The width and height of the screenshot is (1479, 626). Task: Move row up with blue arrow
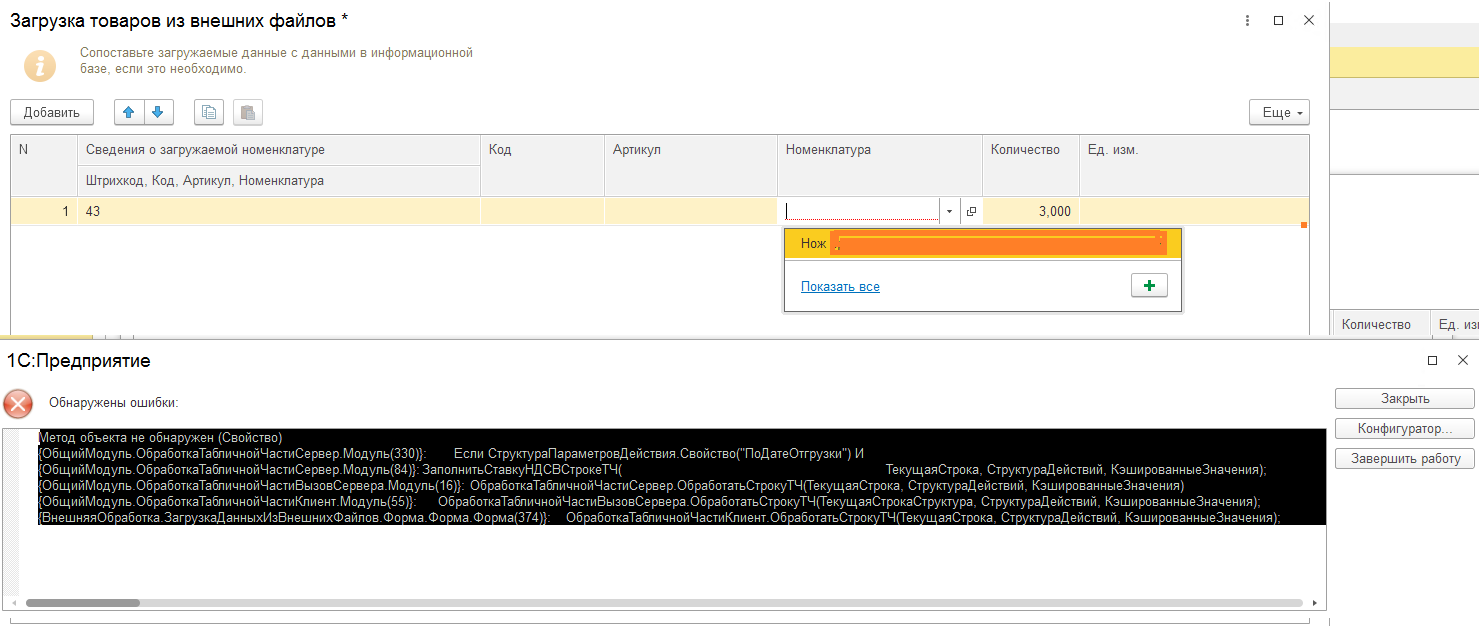(x=129, y=112)
